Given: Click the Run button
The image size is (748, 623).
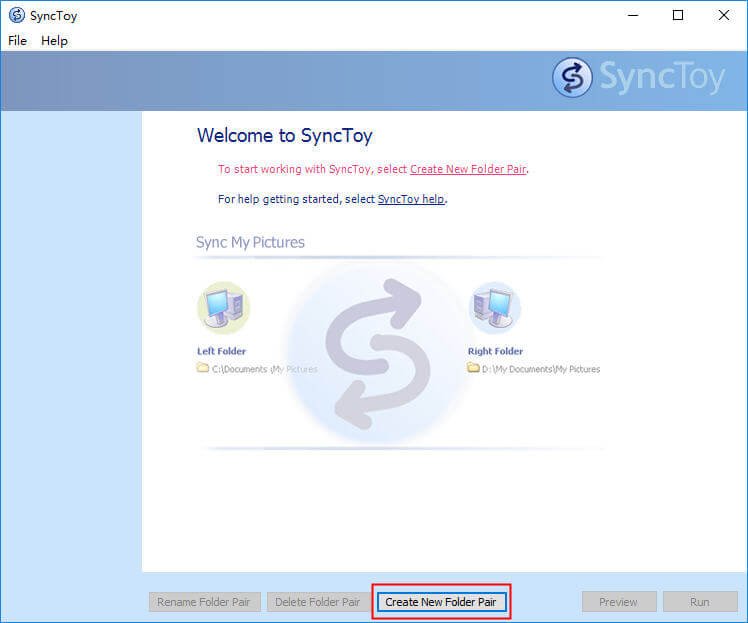Looking at the screenshot, I should 700,602.
